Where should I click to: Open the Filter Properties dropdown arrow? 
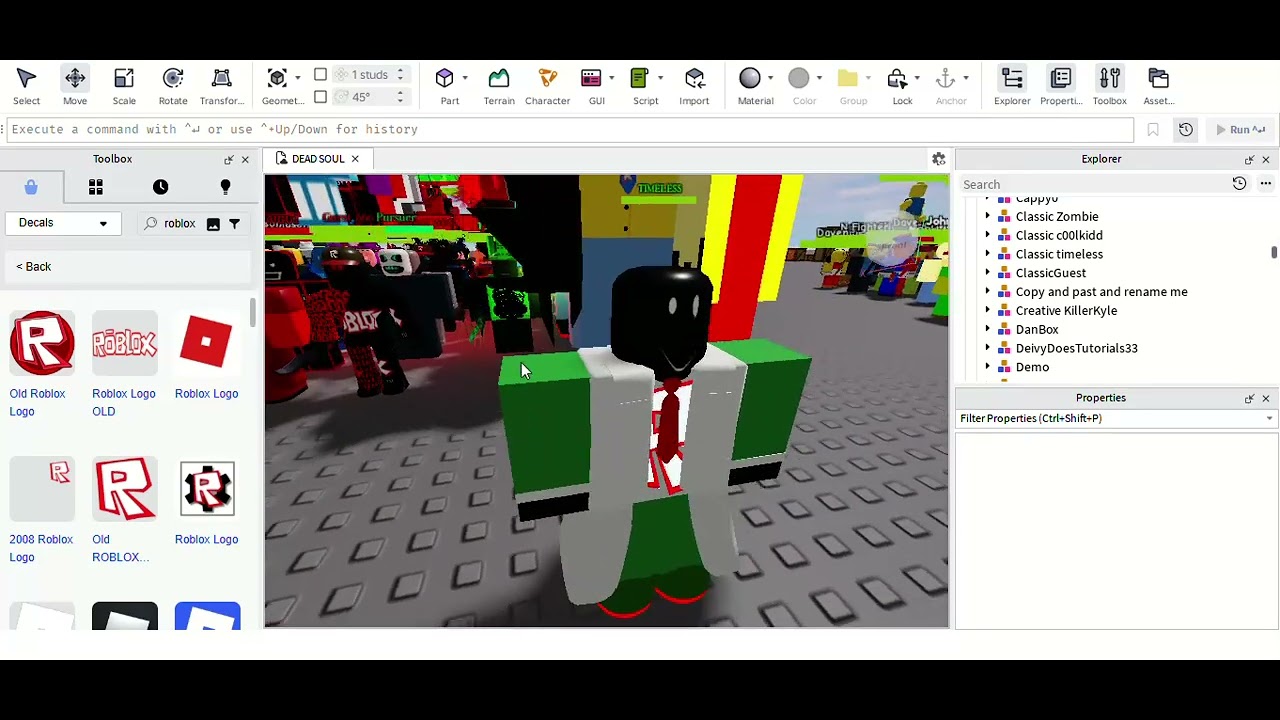point(1269,419)
